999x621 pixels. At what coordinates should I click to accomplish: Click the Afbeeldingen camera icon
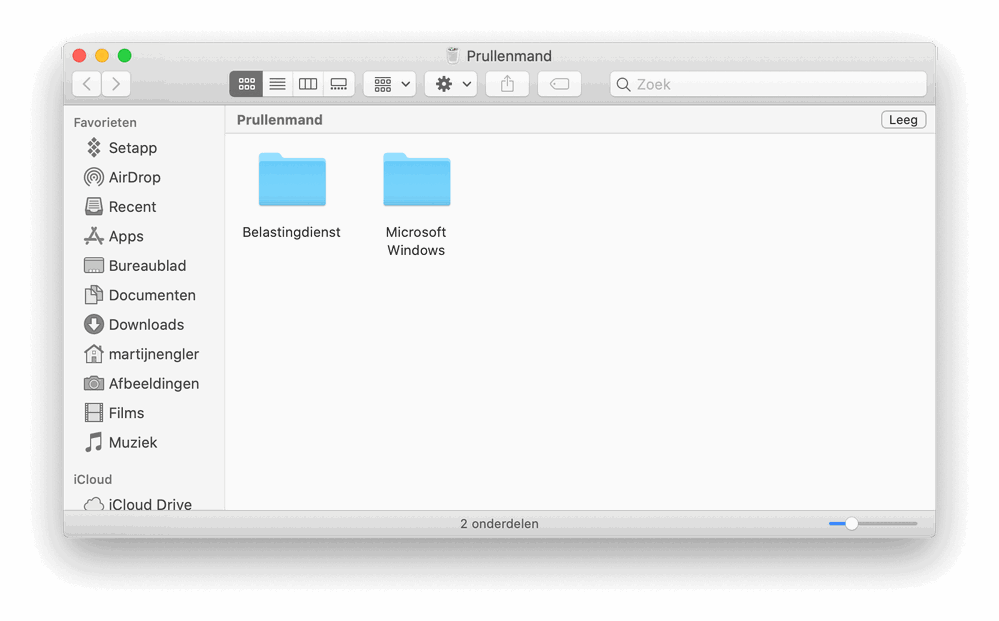(x=94, y=383)
